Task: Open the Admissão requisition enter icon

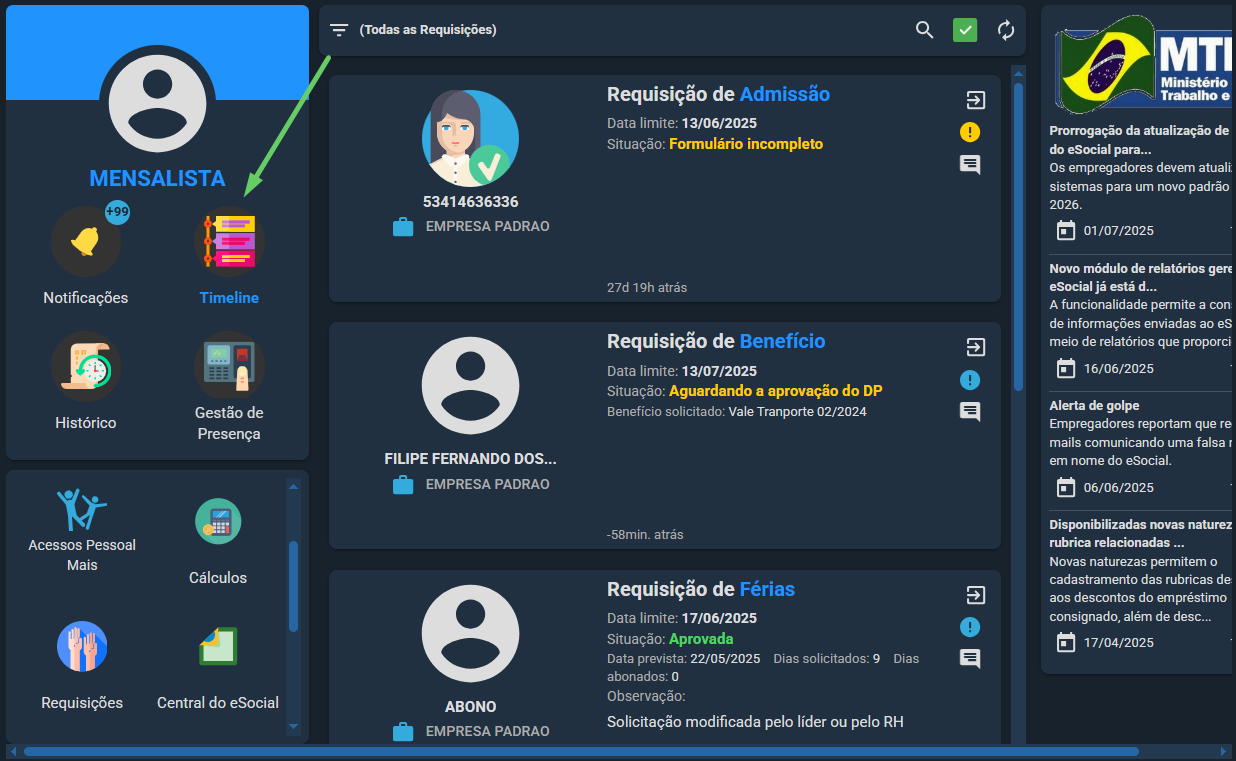Action: click(x=975, y=100)
